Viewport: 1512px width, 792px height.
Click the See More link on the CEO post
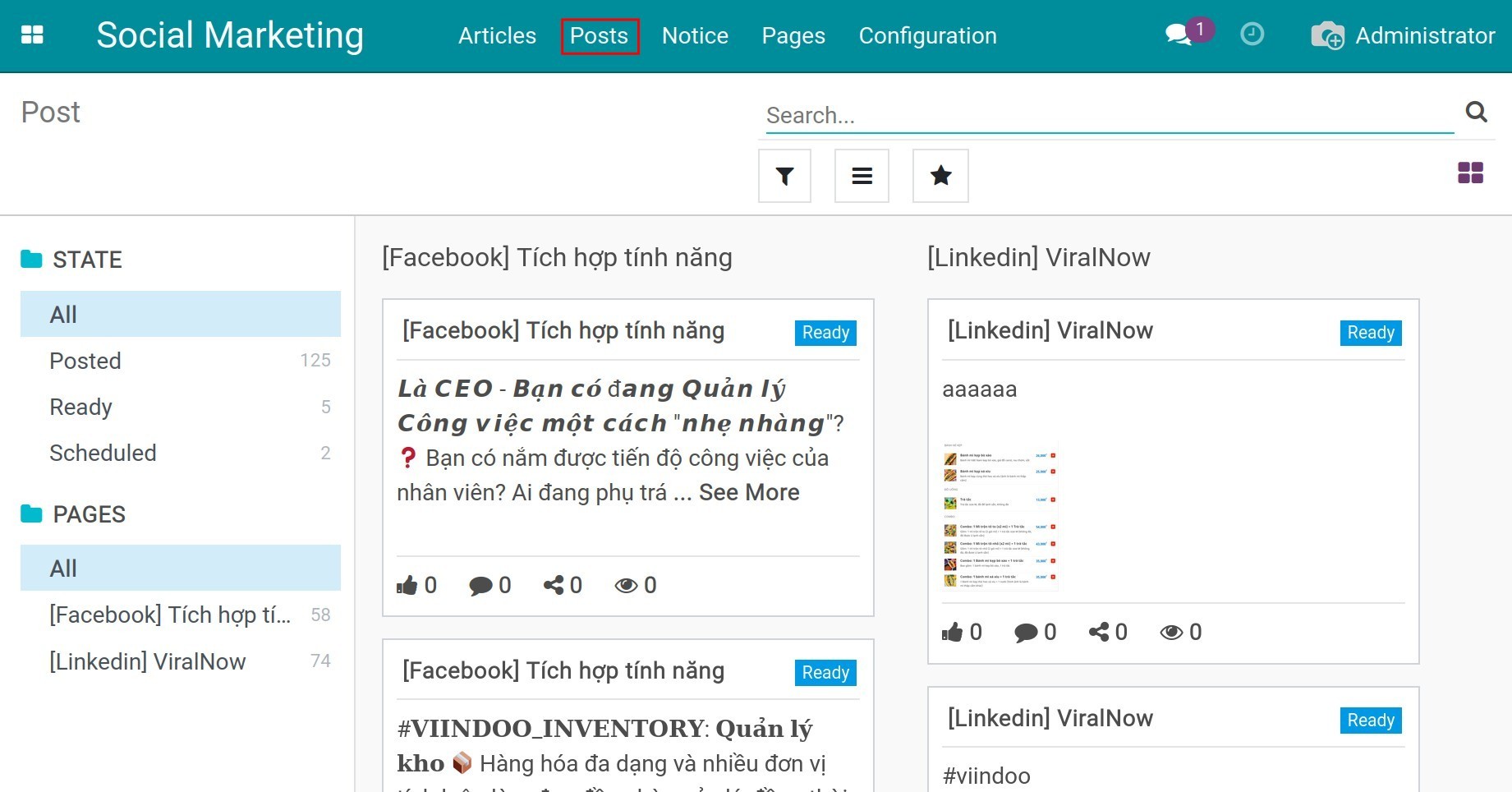749,492
